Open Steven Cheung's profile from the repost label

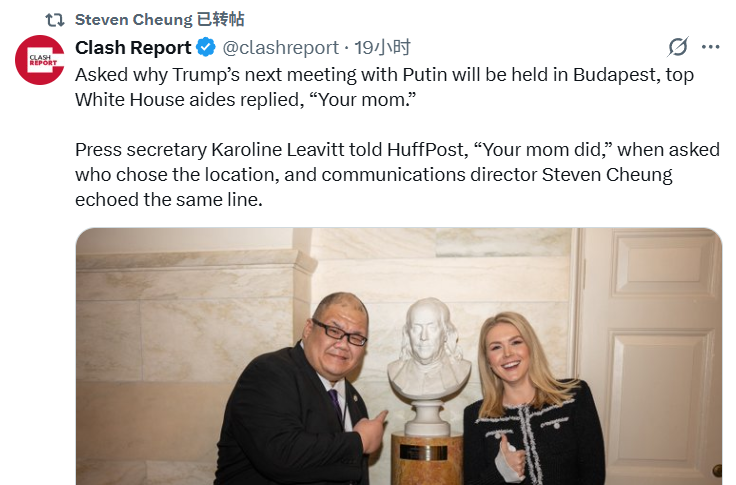[134, 20]
